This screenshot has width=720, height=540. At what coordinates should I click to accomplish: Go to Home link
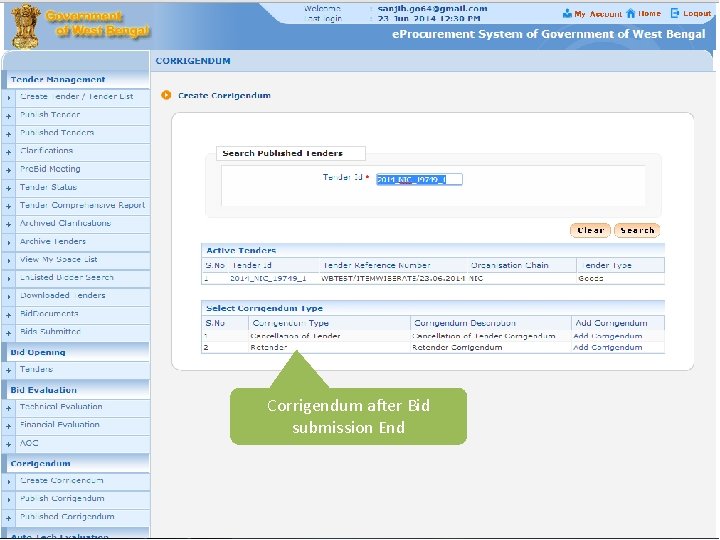coord(649,13)
